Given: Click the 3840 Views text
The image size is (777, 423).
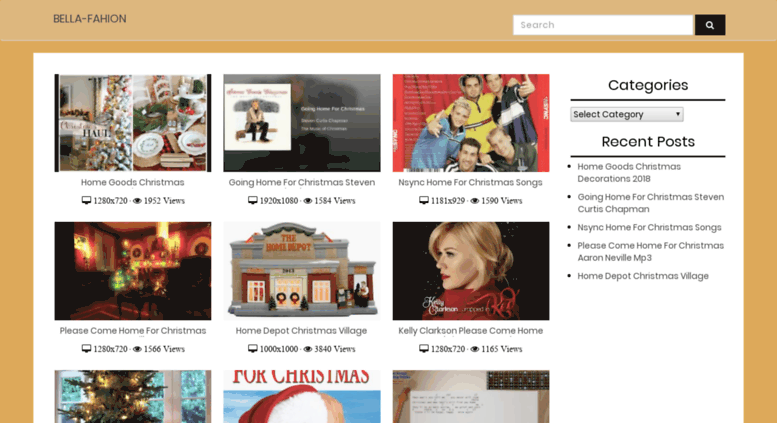Looking at the screenshot, I should [334, 349].
